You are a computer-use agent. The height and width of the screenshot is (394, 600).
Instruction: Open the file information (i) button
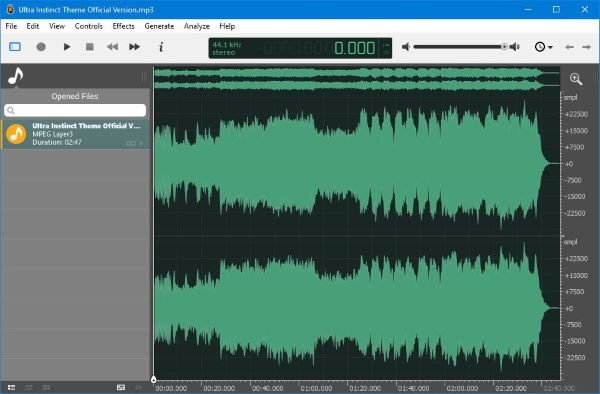tap(161, 47)
